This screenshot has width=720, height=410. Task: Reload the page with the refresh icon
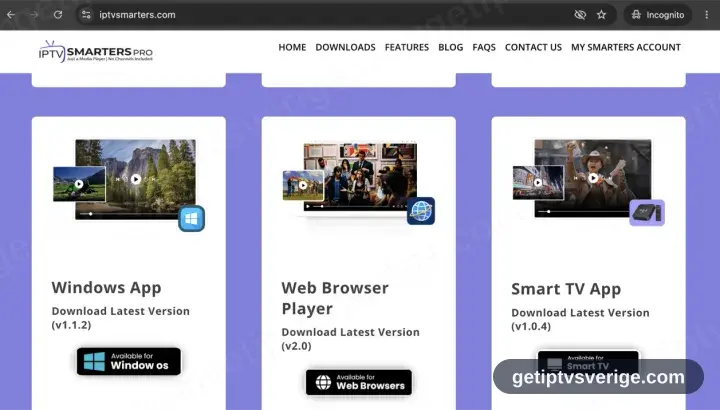tap(58, 15)
